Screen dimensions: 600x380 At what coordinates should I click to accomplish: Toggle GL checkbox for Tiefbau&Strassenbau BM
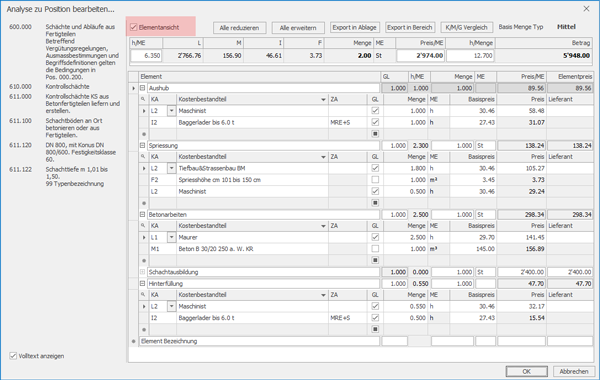click(375, 168)
